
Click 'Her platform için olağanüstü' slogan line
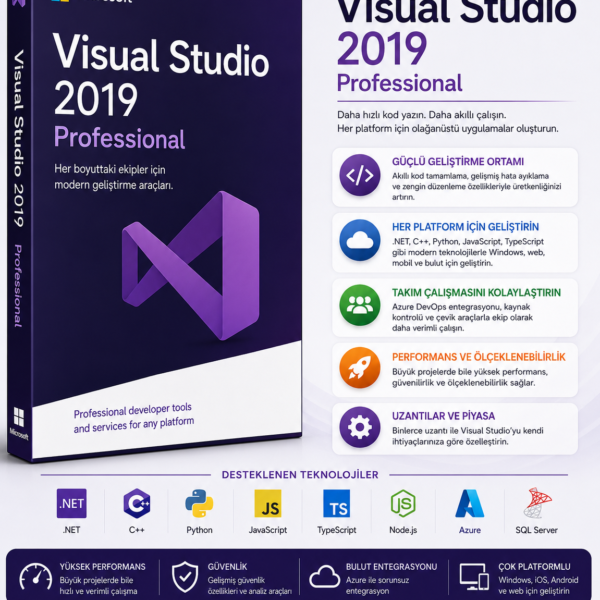pos(448,129)
